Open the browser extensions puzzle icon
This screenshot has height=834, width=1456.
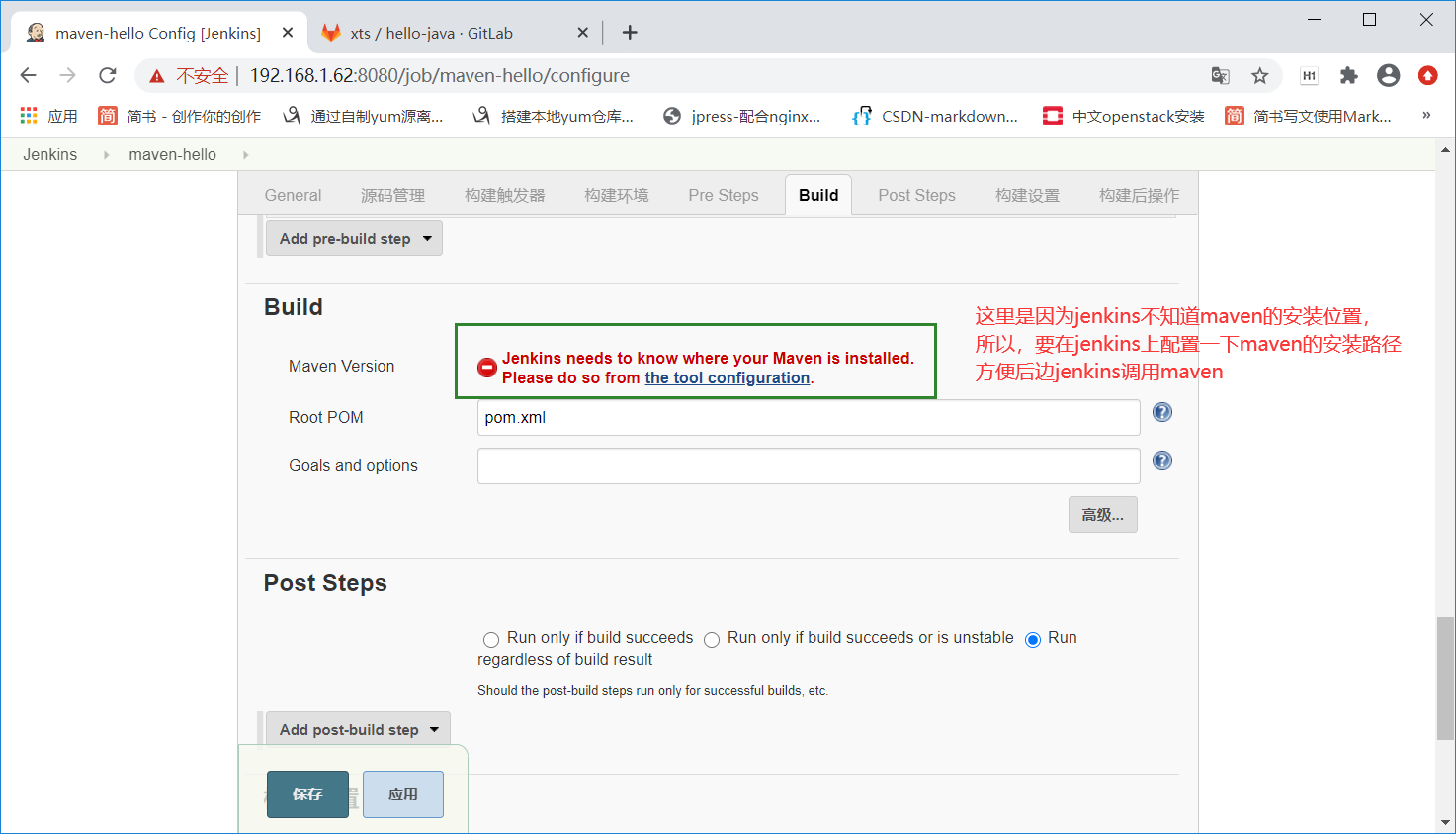click(x=1348, y=75)
